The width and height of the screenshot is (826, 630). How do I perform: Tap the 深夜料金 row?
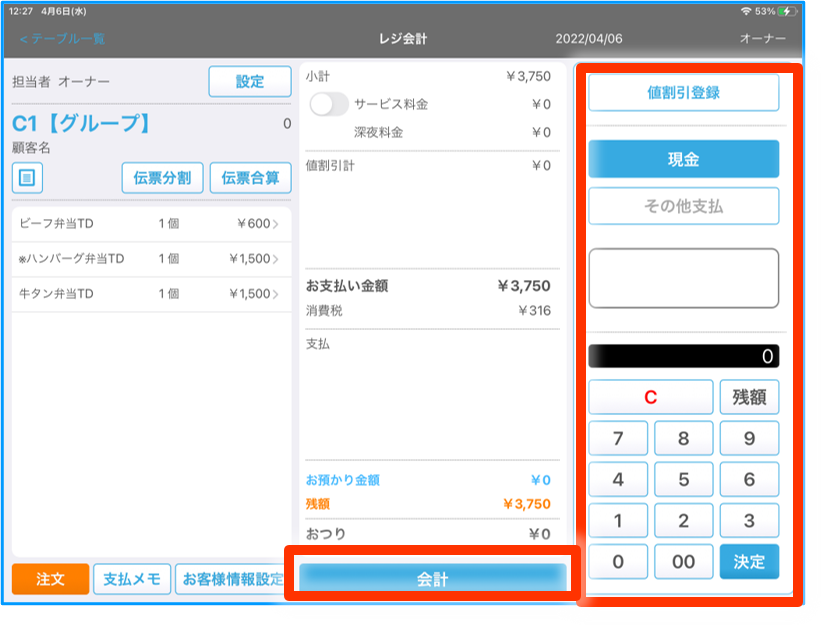pos(432,132)
